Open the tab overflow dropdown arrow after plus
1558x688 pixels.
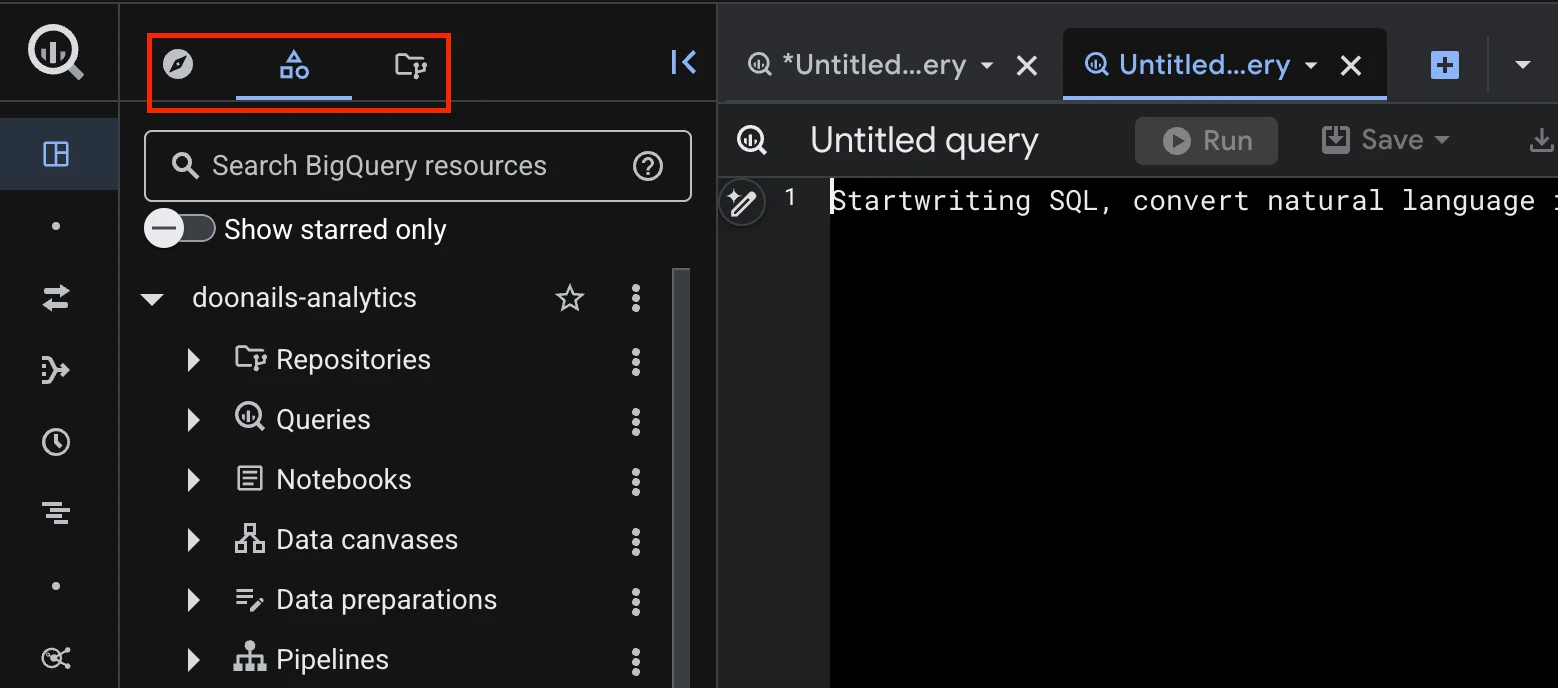(x=1523, y=66)
